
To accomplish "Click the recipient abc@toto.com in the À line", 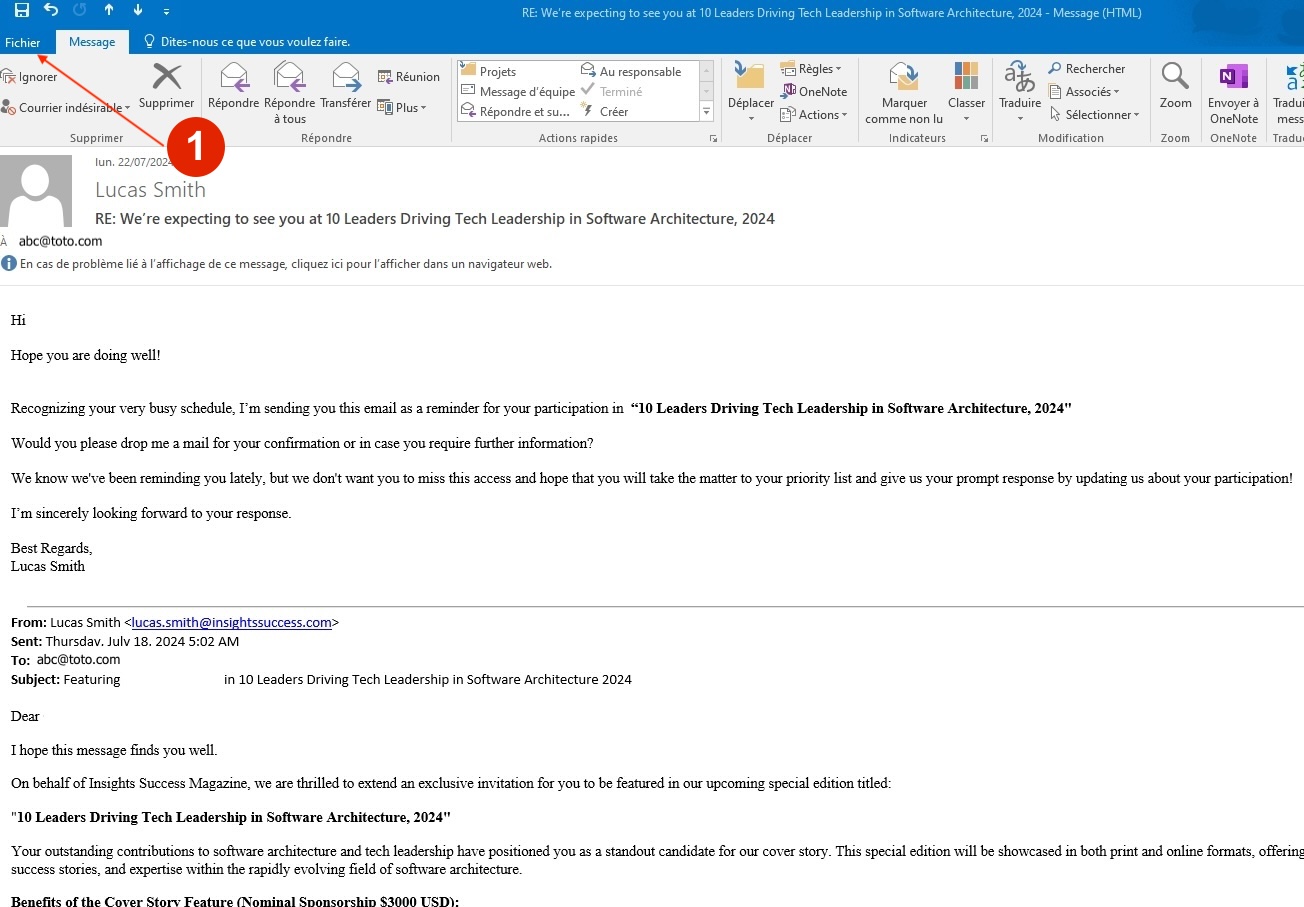I will 60,241.
